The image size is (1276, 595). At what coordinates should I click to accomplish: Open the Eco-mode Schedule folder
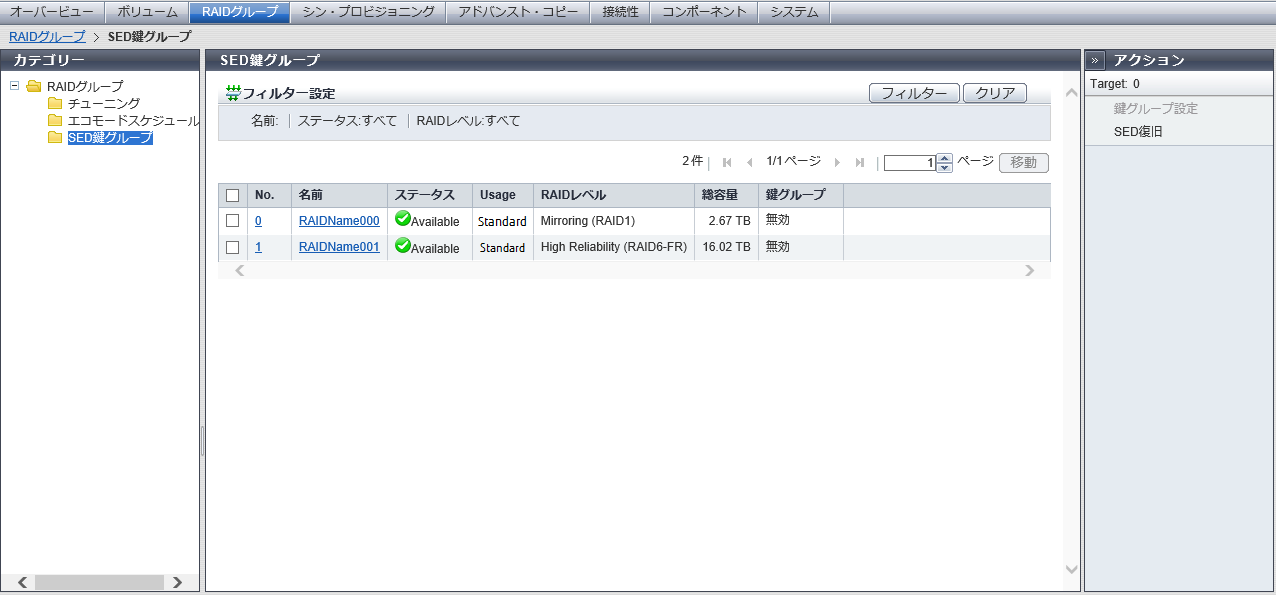pyautogui.click(x=132, y=120)
